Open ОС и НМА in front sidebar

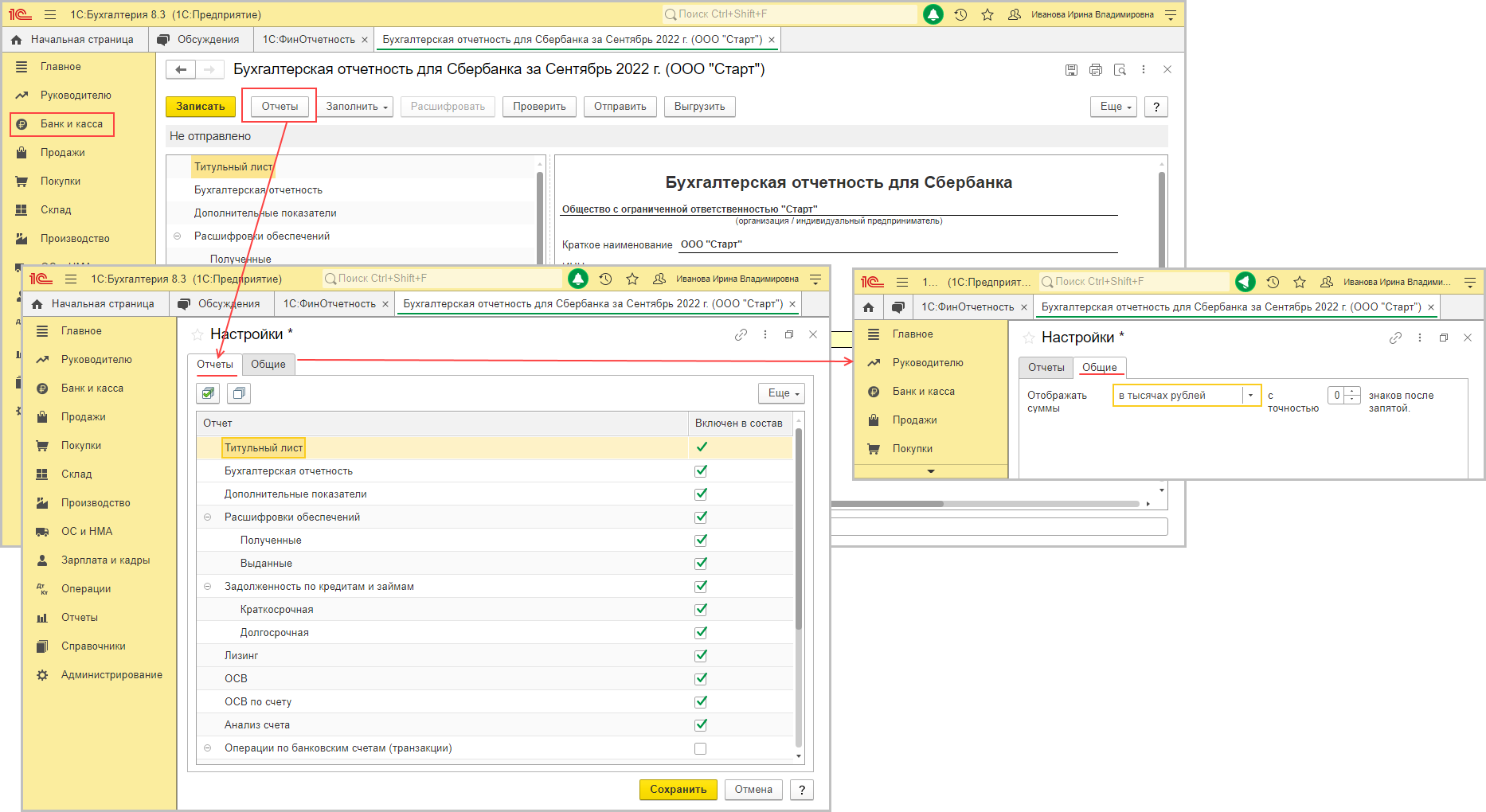(87, 532)
